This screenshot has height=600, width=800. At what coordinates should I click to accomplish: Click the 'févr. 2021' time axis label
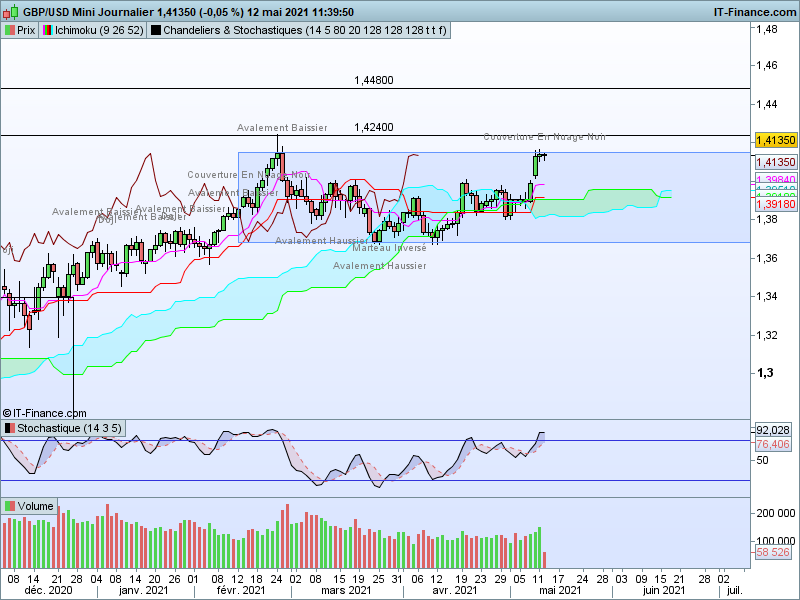(x=241, y=590)
